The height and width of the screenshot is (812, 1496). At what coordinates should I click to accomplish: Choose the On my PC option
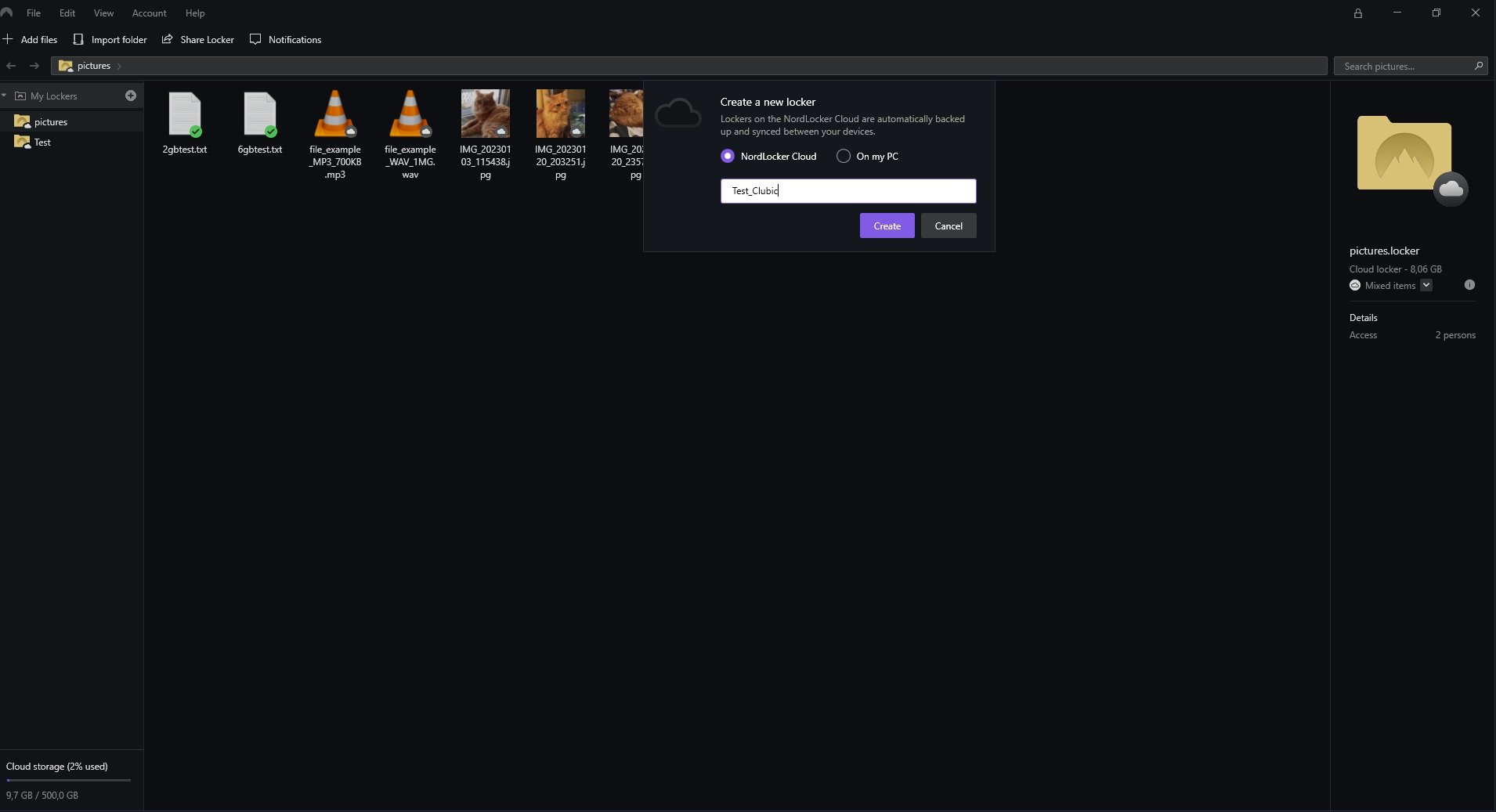click(844, 156)
